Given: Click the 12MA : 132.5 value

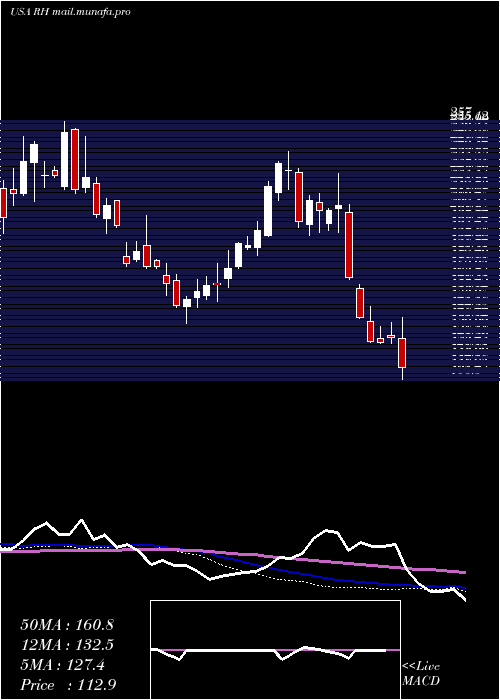Looking at the screenshot, I should 67,645.
